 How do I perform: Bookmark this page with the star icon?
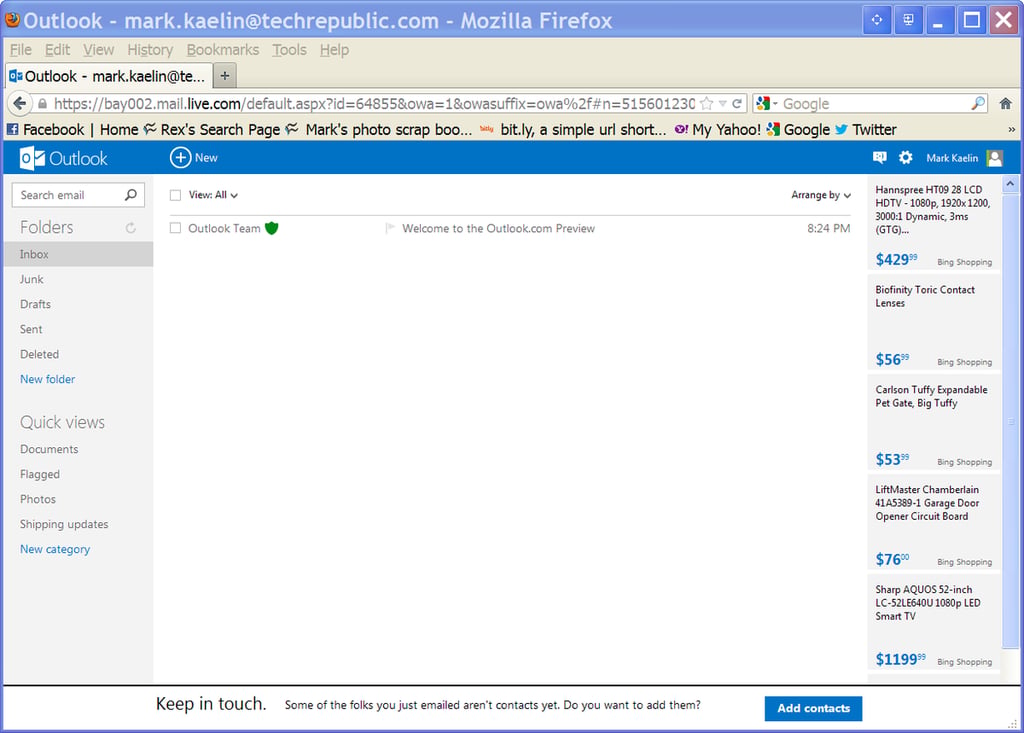coord(706,103)
